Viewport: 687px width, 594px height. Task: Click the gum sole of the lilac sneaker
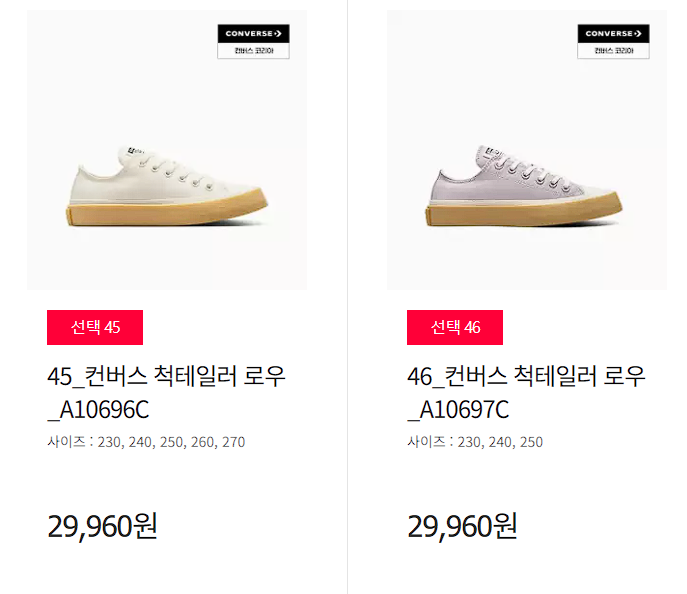click(524, 212)
